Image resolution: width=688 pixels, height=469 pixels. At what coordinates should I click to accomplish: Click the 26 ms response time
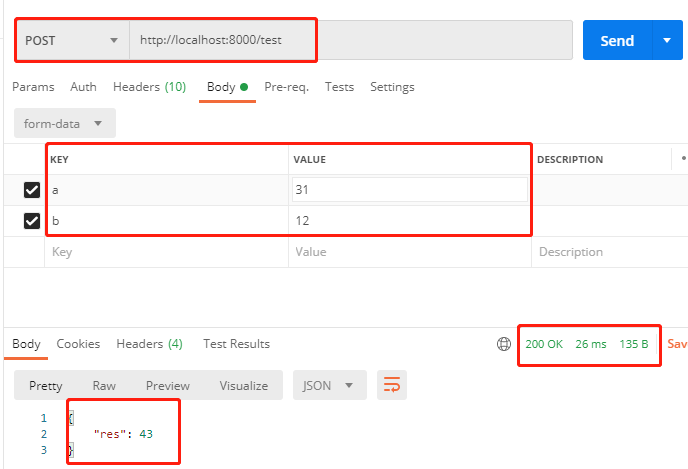click(x=591, y=344)
